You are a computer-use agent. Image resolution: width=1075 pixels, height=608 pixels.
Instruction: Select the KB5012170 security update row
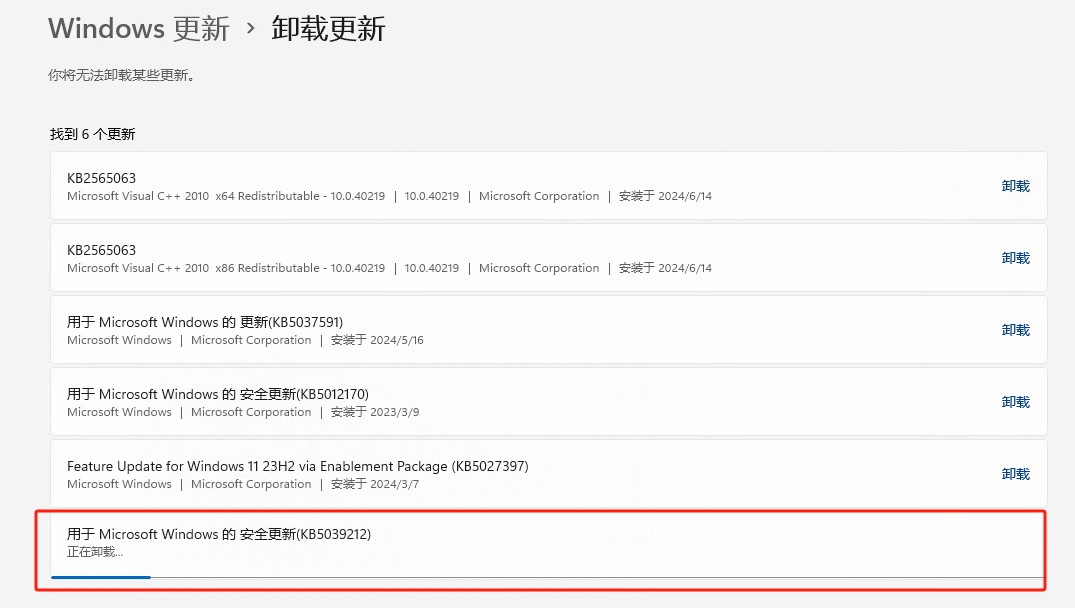coord(500,401)
